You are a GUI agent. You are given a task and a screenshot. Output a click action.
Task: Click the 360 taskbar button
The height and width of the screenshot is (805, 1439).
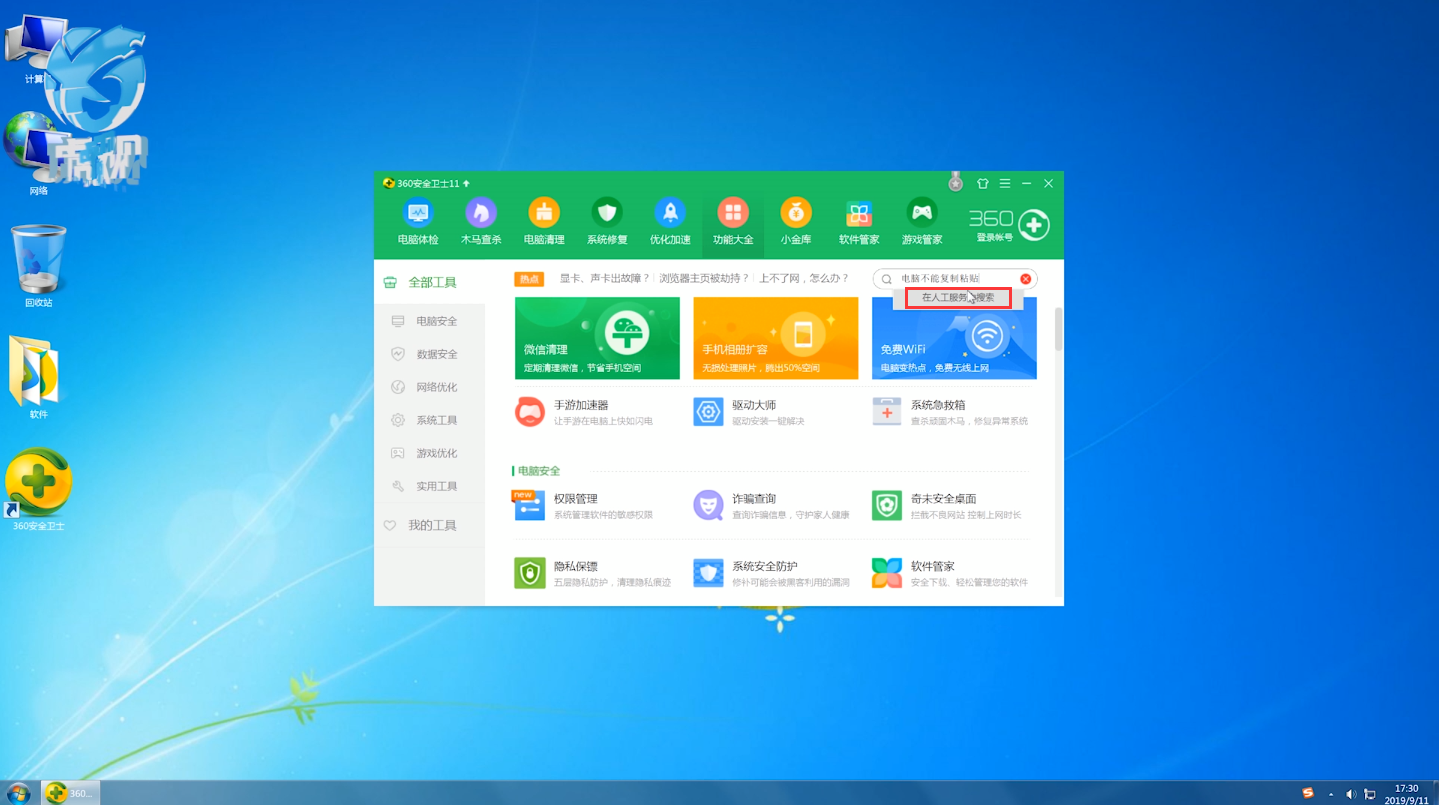71,793
